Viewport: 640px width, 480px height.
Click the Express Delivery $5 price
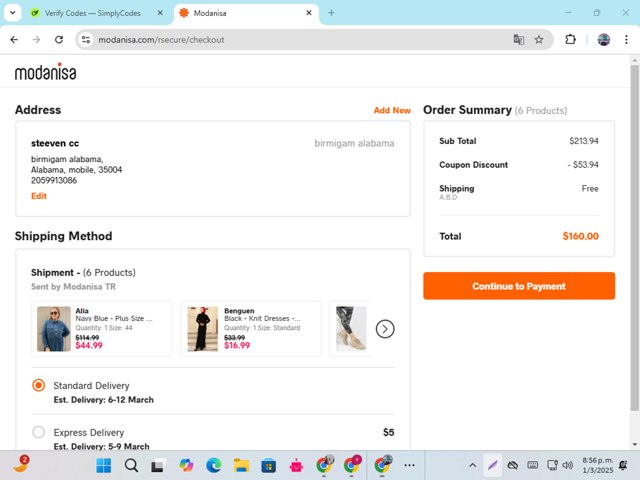click(x=389, y=432)
